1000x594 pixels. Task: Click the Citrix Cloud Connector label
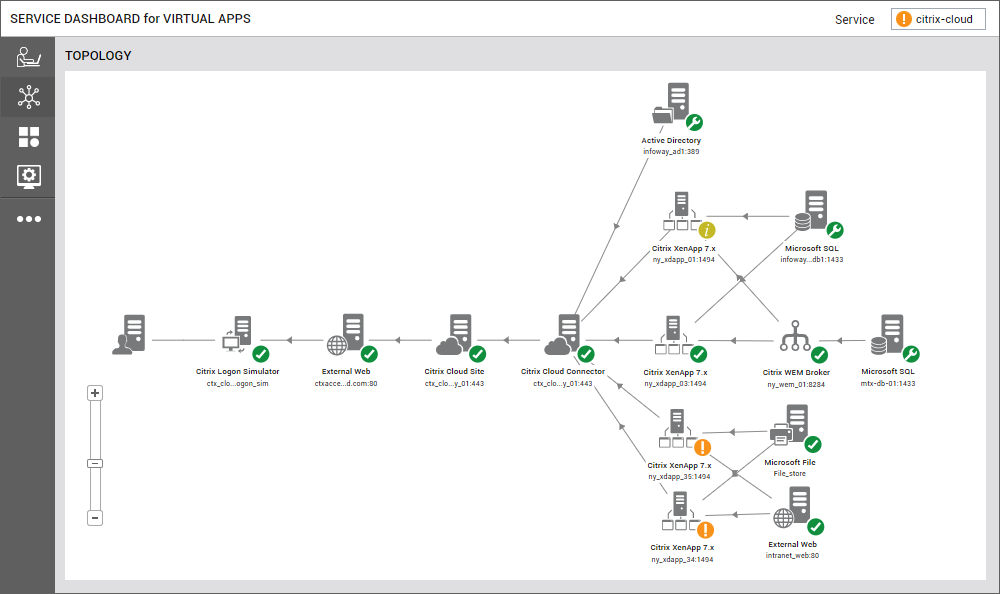[562, 371]
